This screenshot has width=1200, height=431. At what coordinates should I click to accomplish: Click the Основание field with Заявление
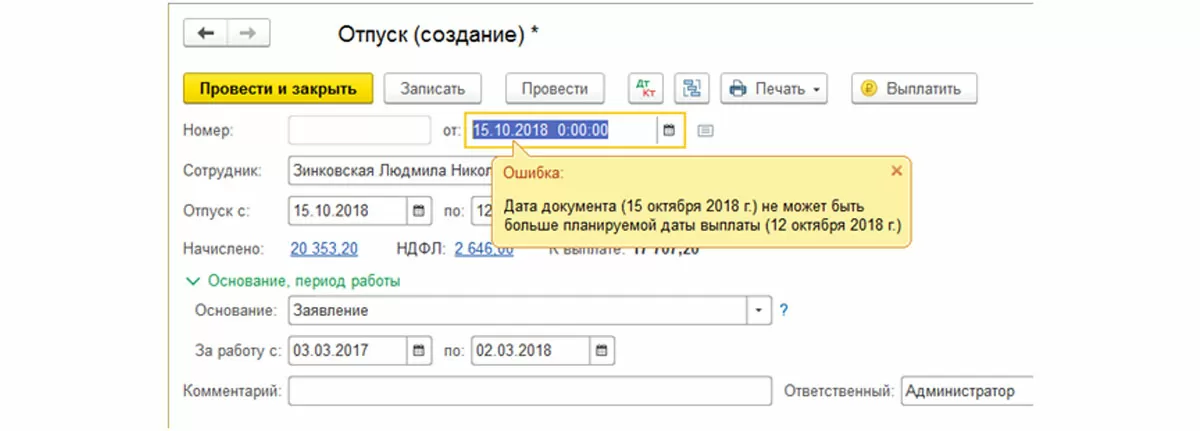point(518,310)
